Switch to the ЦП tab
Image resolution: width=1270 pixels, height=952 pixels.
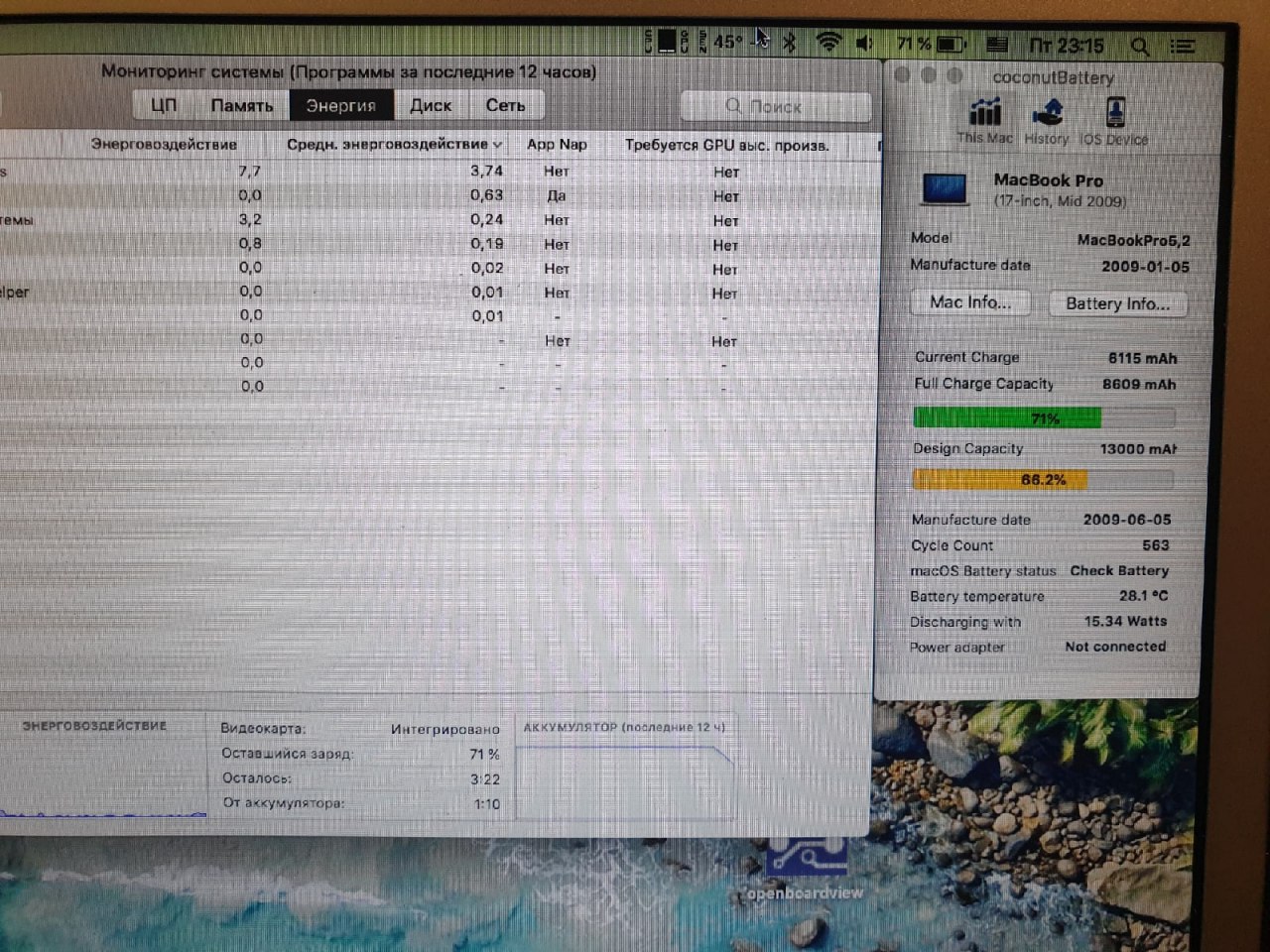click(164, 105)
